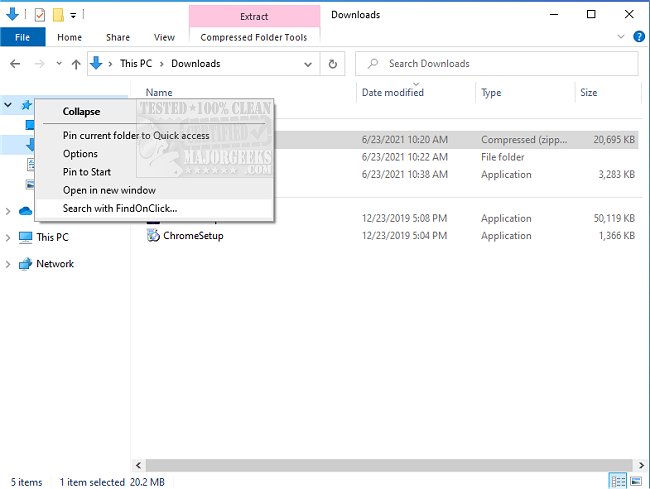Expand the This PC tree node
The width and height of the screenshot is (650, 489).
pyautogui.click(x=8, y=238)
